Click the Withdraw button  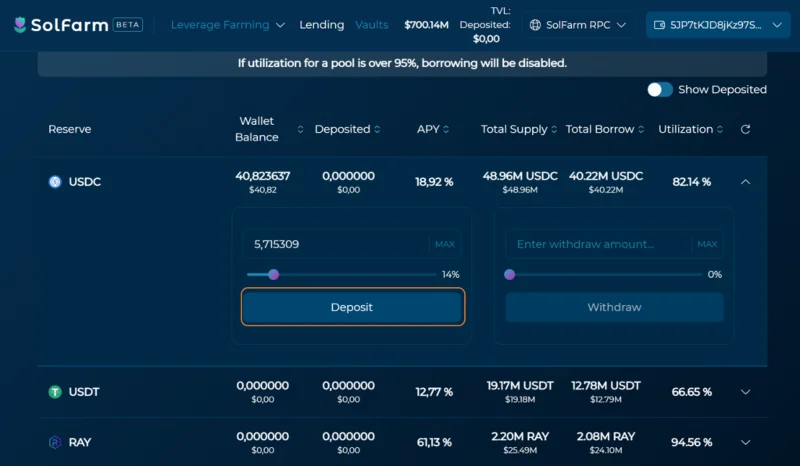coord(614,307)
